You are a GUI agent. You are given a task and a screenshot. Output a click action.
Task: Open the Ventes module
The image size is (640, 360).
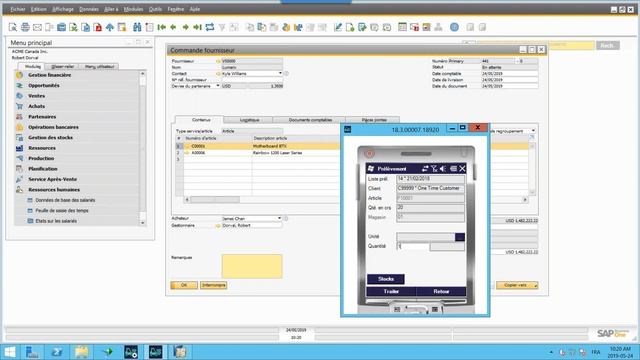36,96
